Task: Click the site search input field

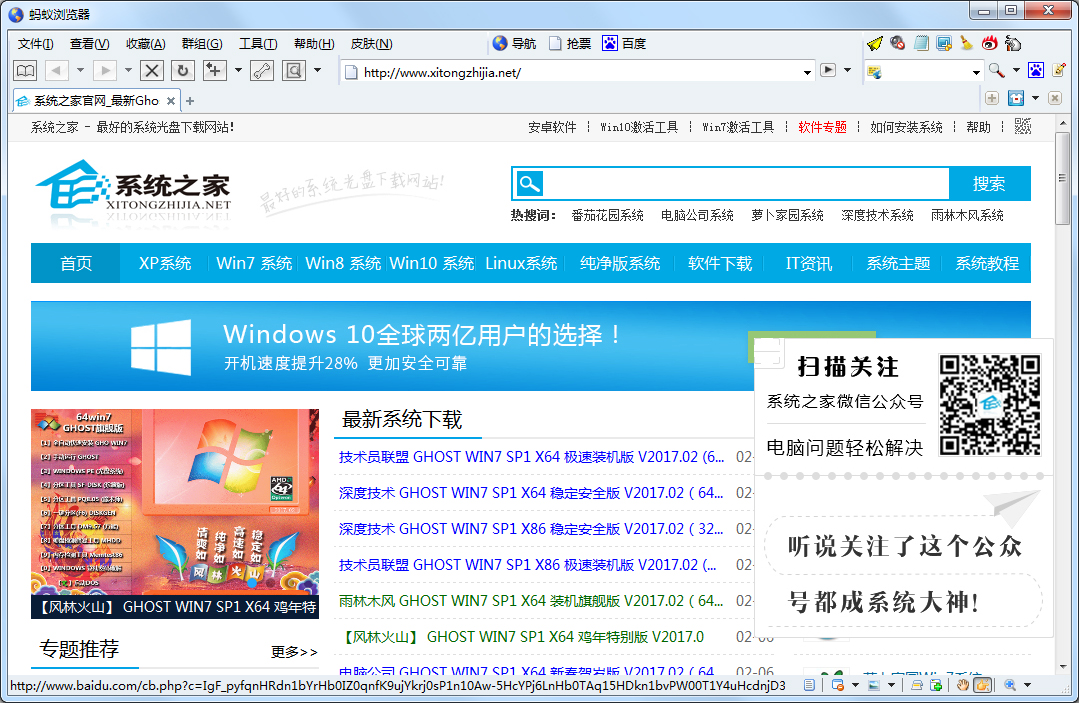Action: (747, 184)
